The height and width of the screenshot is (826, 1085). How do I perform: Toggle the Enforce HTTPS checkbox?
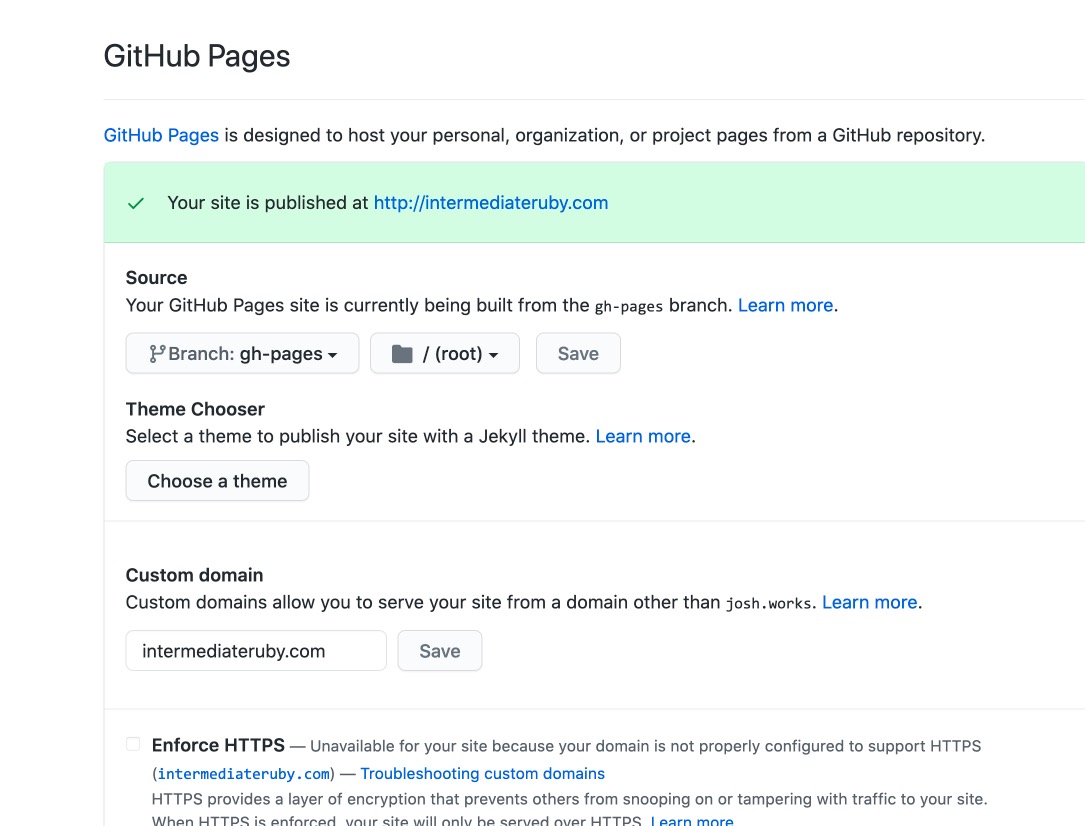133,744
